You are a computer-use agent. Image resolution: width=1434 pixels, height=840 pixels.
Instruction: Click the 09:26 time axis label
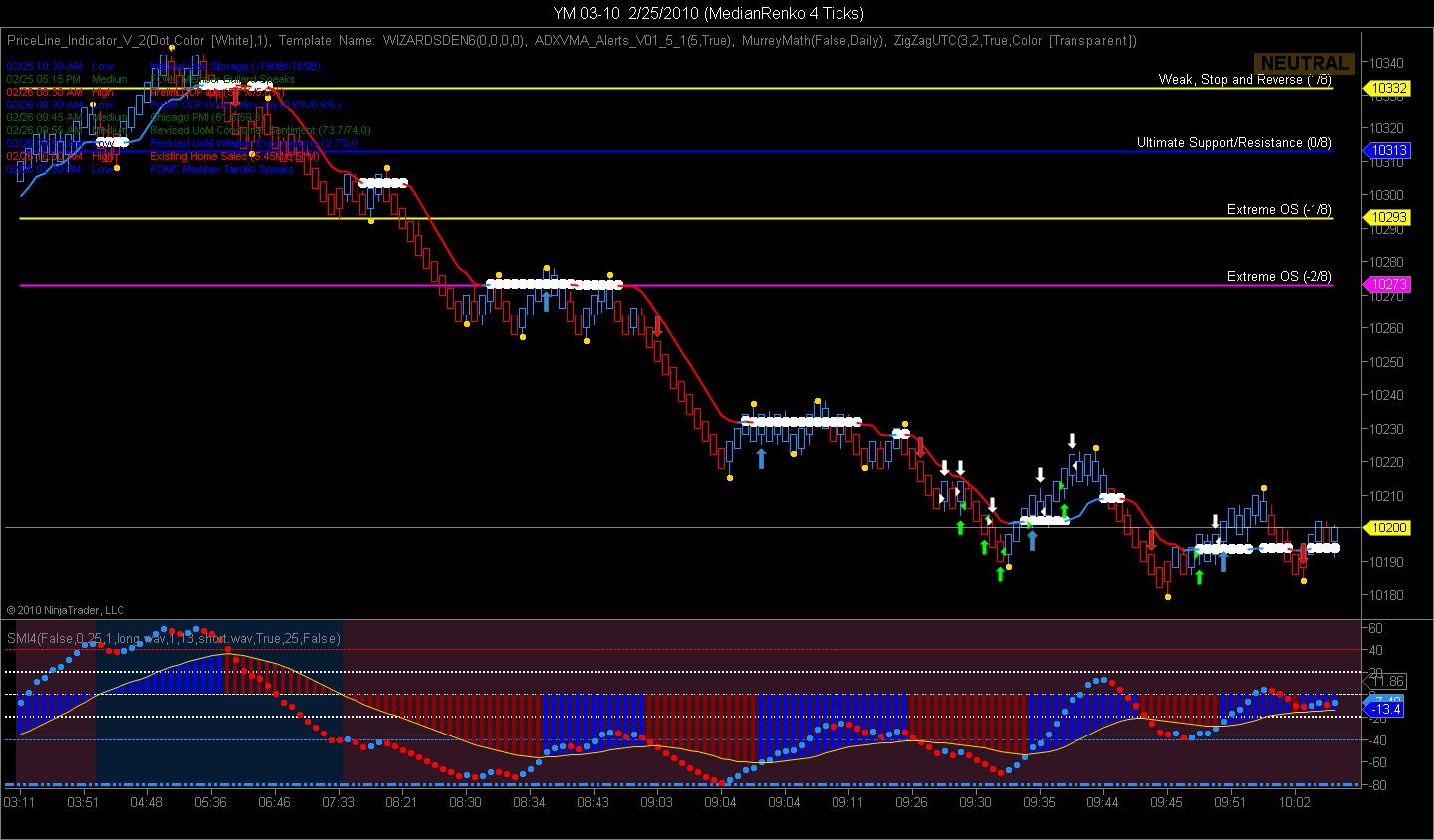click(912, 801)
